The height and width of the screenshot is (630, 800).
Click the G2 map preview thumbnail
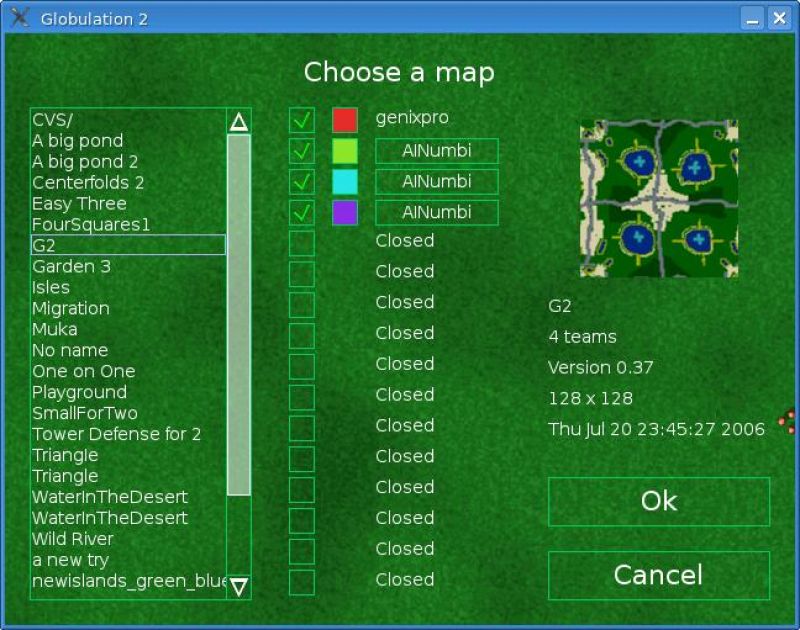pos(659,198)
